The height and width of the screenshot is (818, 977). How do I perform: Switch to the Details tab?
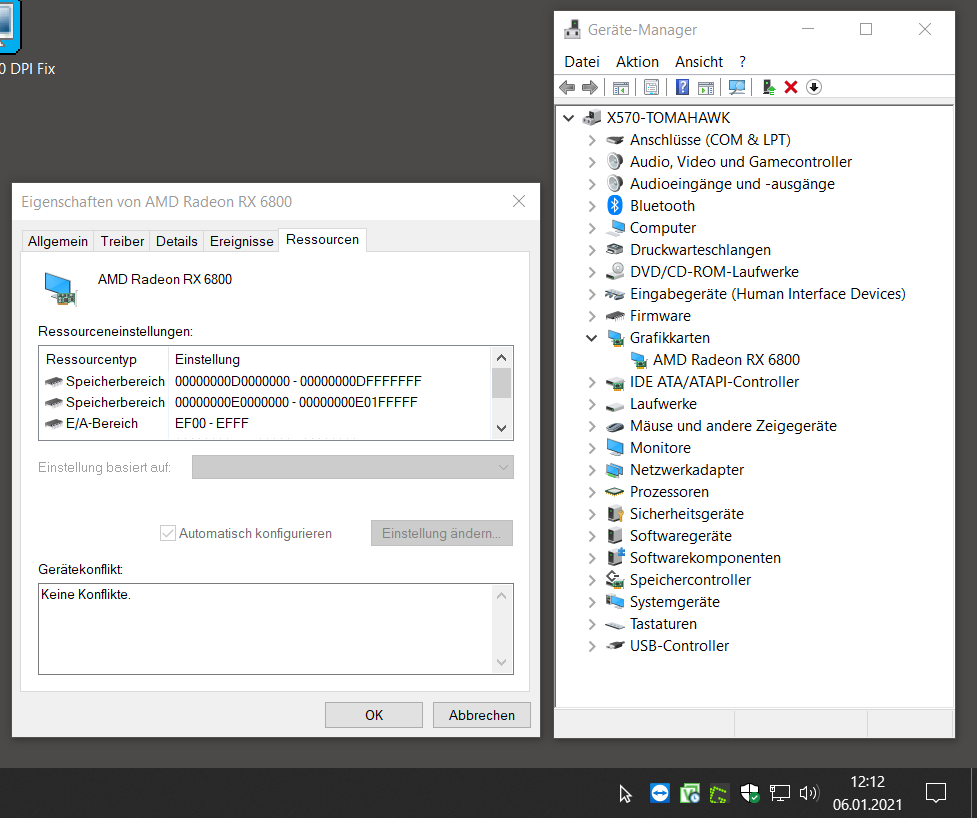pyautogui.click(x=176, y=241)
